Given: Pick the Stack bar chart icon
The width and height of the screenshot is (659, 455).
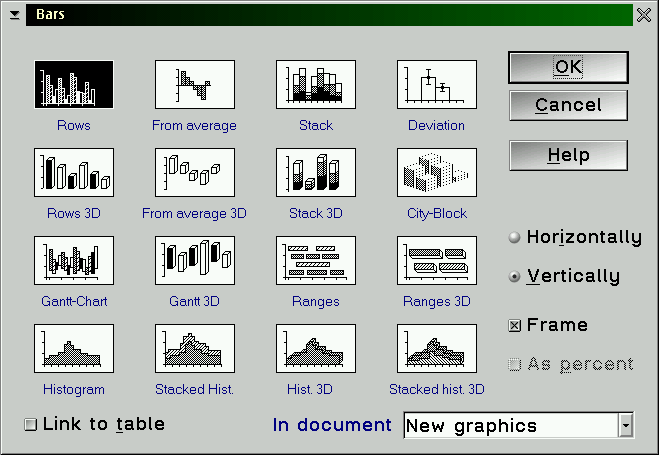Looking at the screenshot, I should pos(316,85).
